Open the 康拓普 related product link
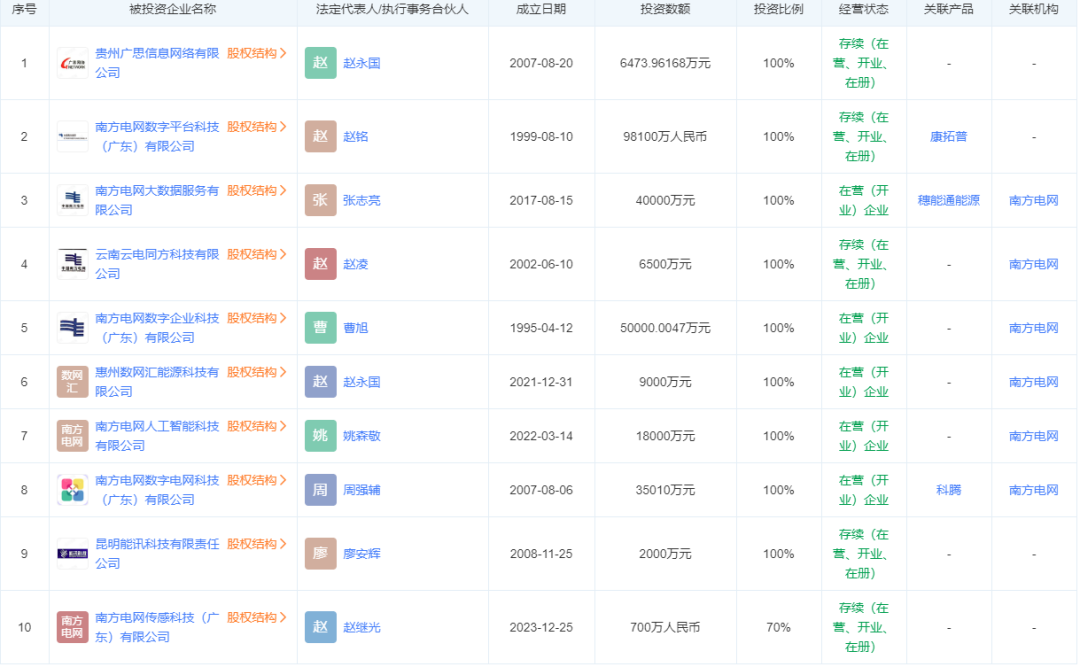Screen dimensions: 1080x667 click(x=948, y=137)
